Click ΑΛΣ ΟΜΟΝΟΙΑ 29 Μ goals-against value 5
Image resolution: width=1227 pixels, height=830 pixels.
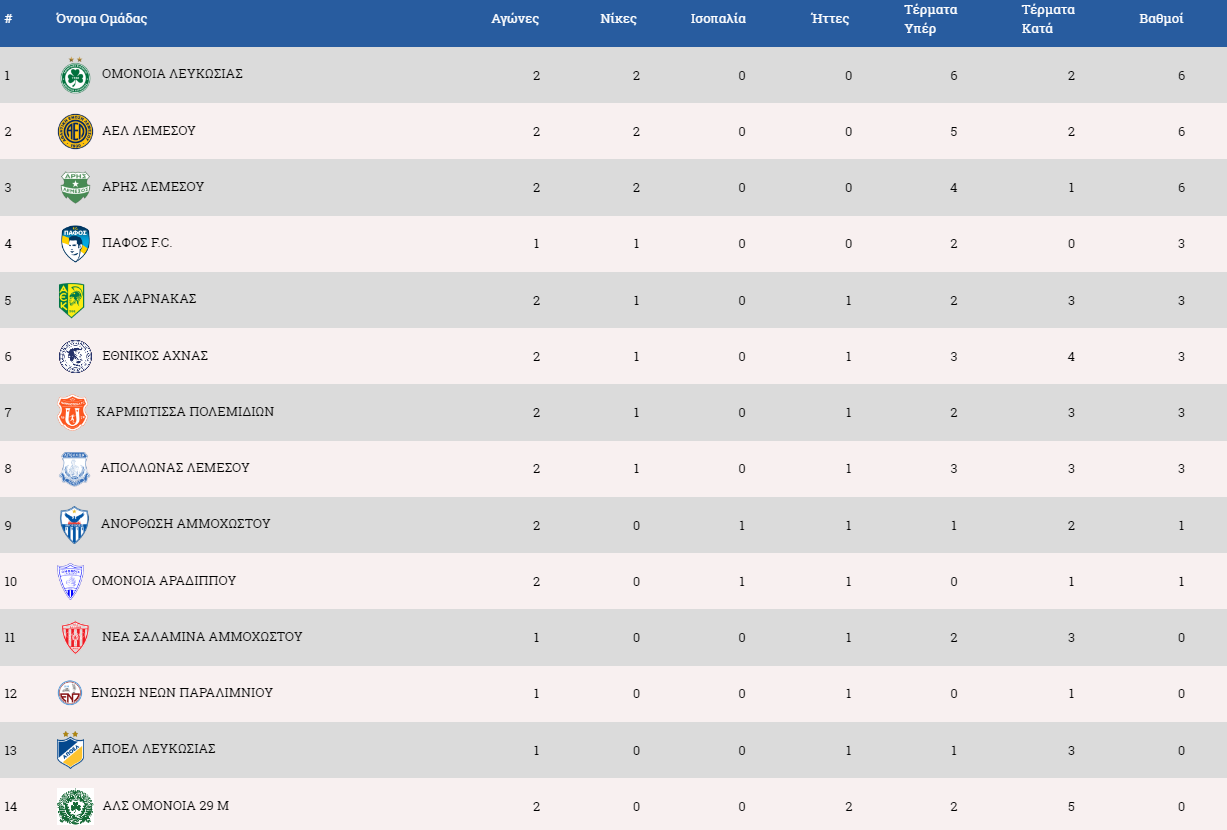(x=1071, y=807)
